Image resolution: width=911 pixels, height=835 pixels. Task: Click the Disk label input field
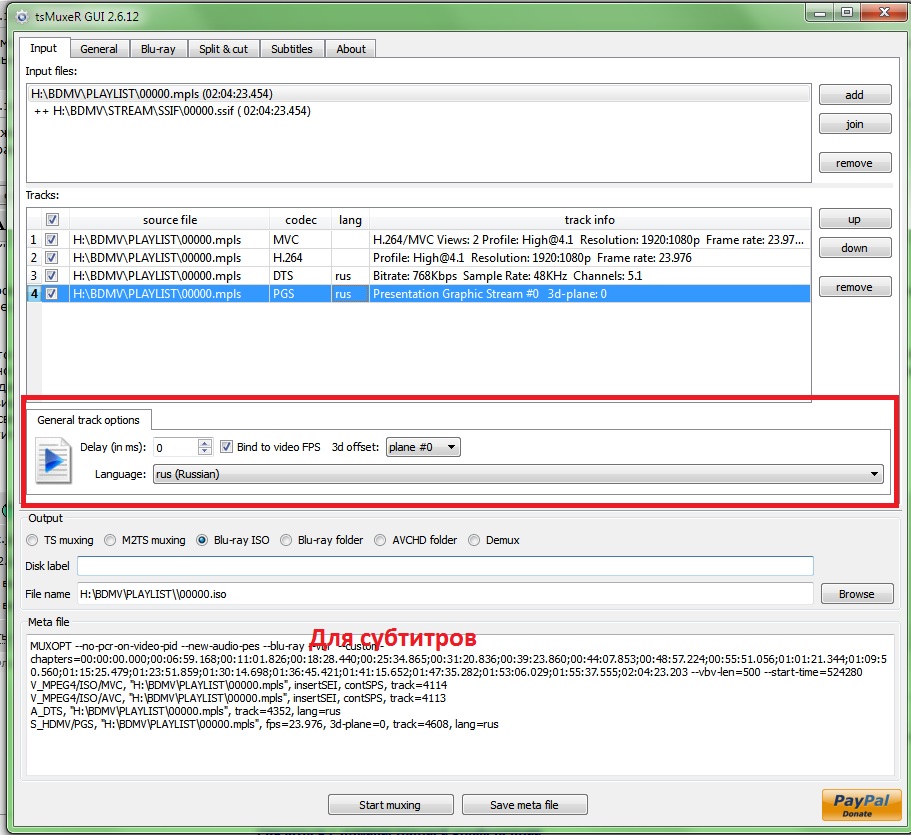[445, 566]
